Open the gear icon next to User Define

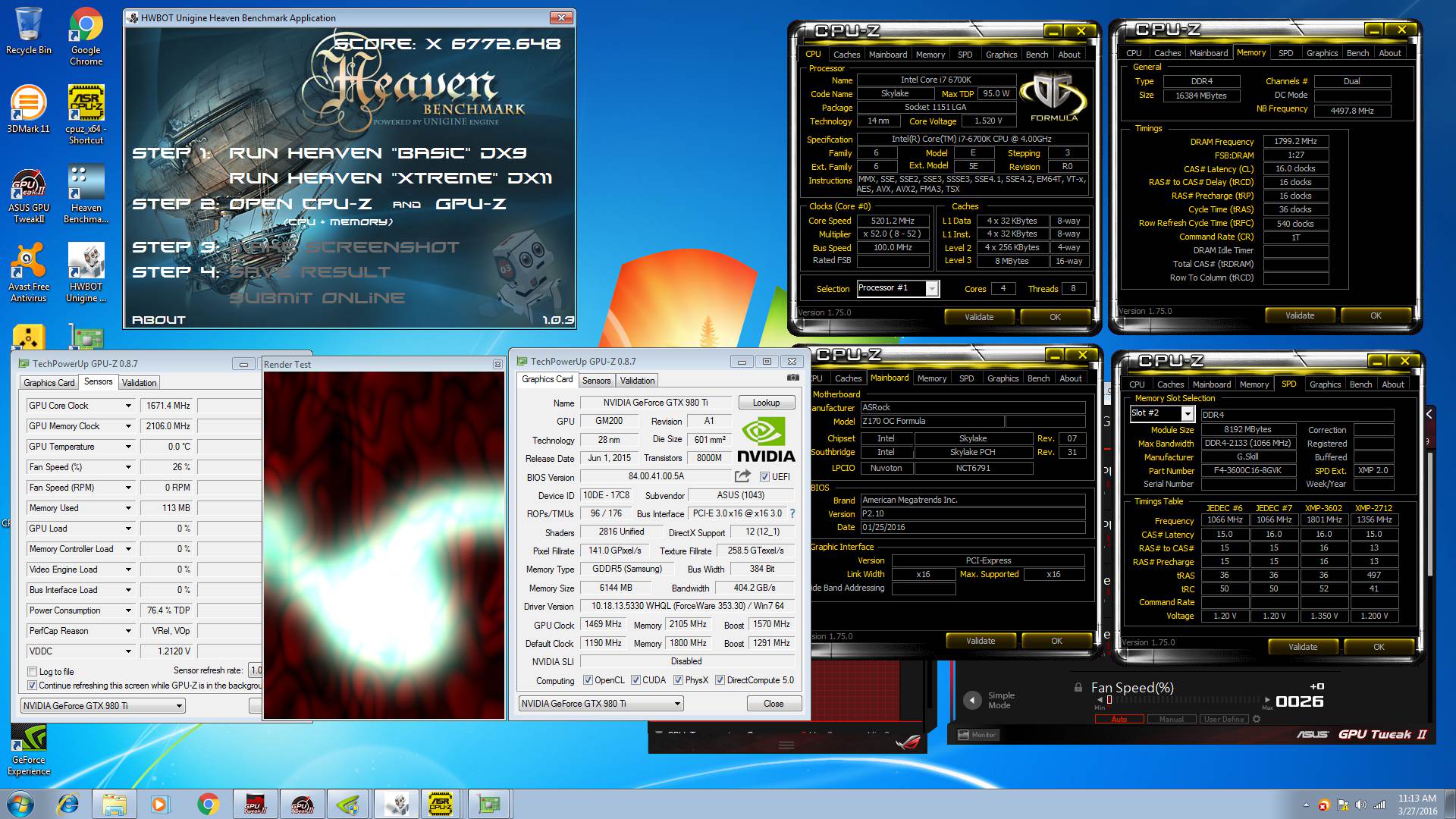(x=1257, y=719)
